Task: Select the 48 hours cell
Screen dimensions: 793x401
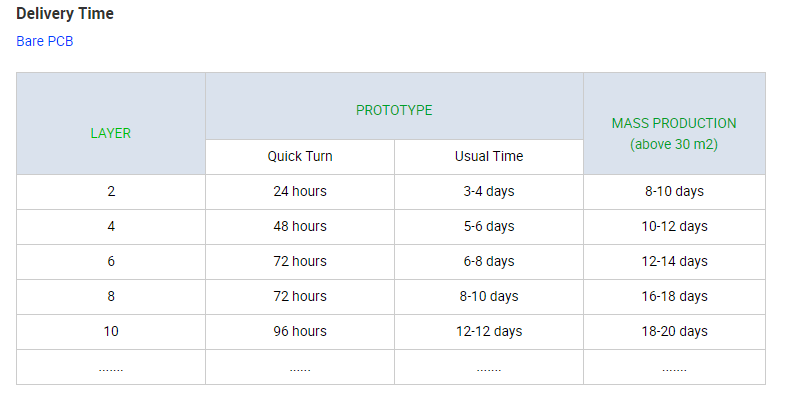Action: (300, 227)
